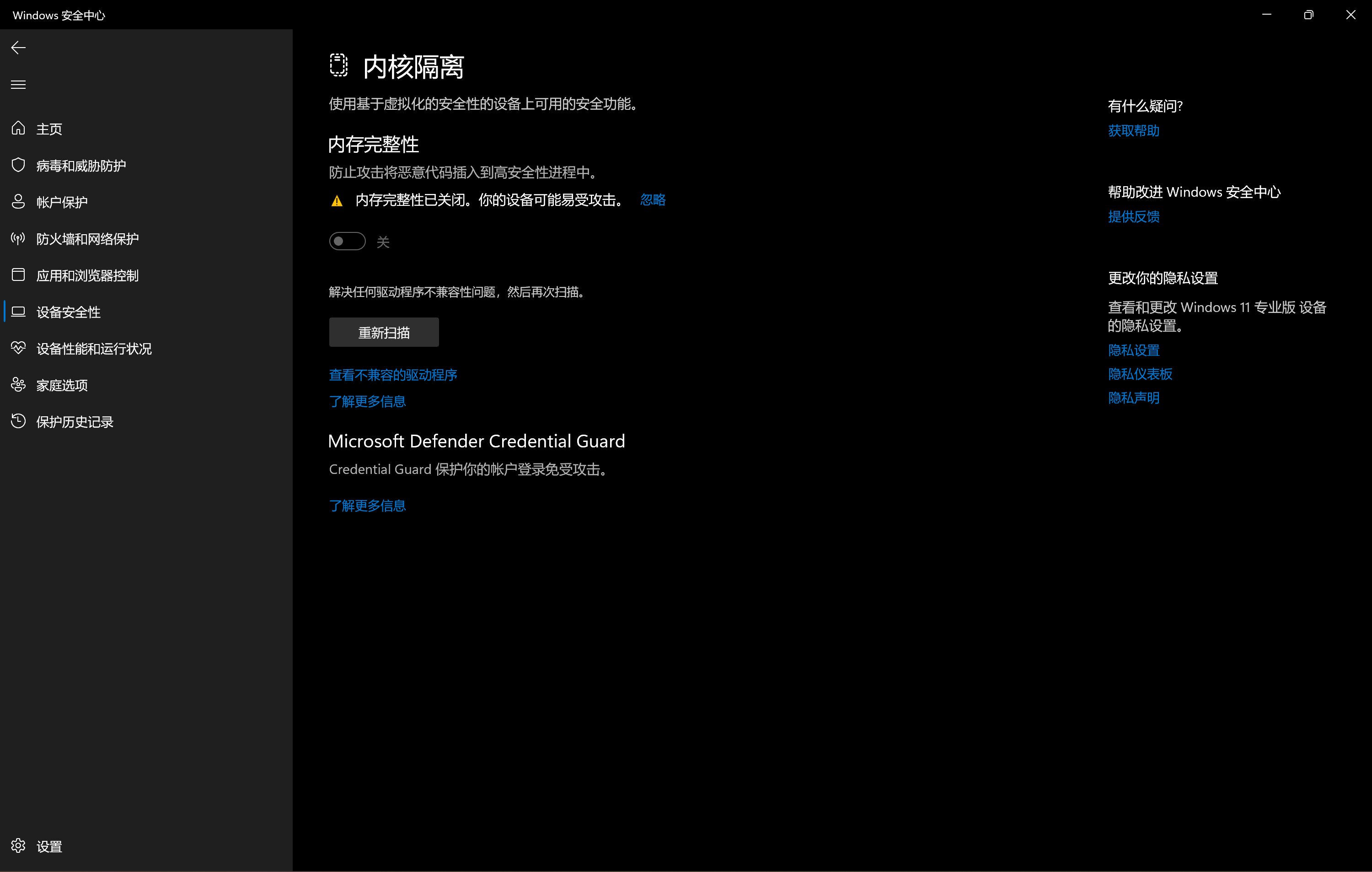Open the settings gear icon

coord(18,846)
